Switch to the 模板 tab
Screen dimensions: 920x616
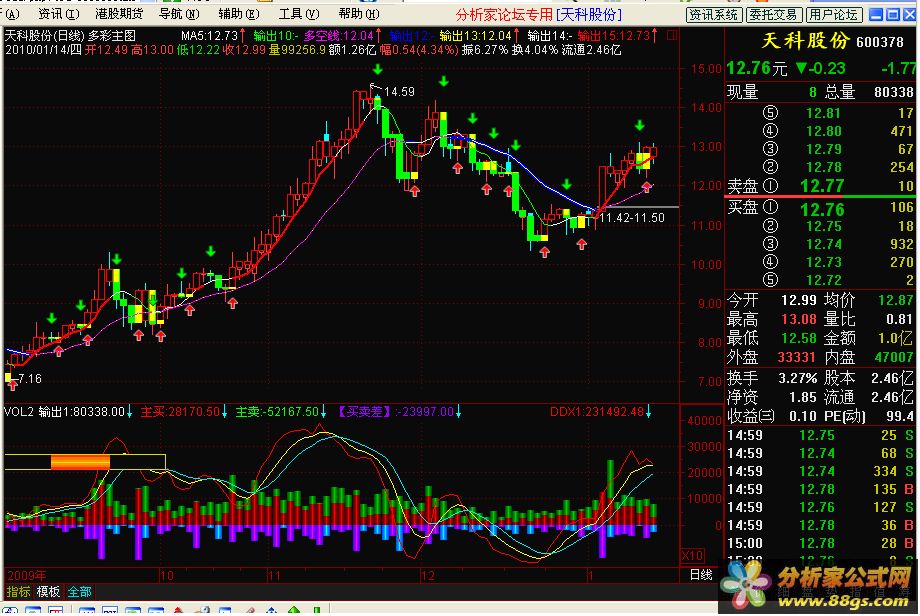click(x=48, y=591)
